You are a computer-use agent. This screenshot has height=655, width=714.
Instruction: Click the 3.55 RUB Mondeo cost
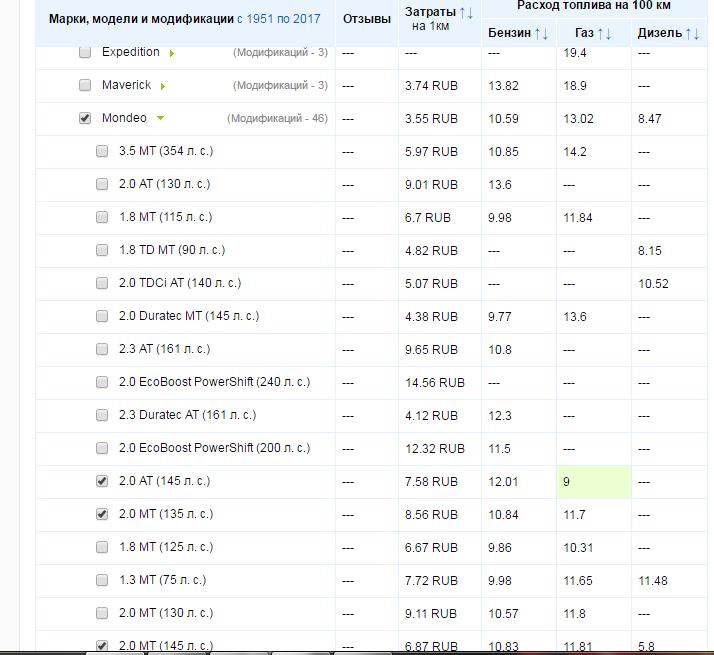click(x=431, y=119)
